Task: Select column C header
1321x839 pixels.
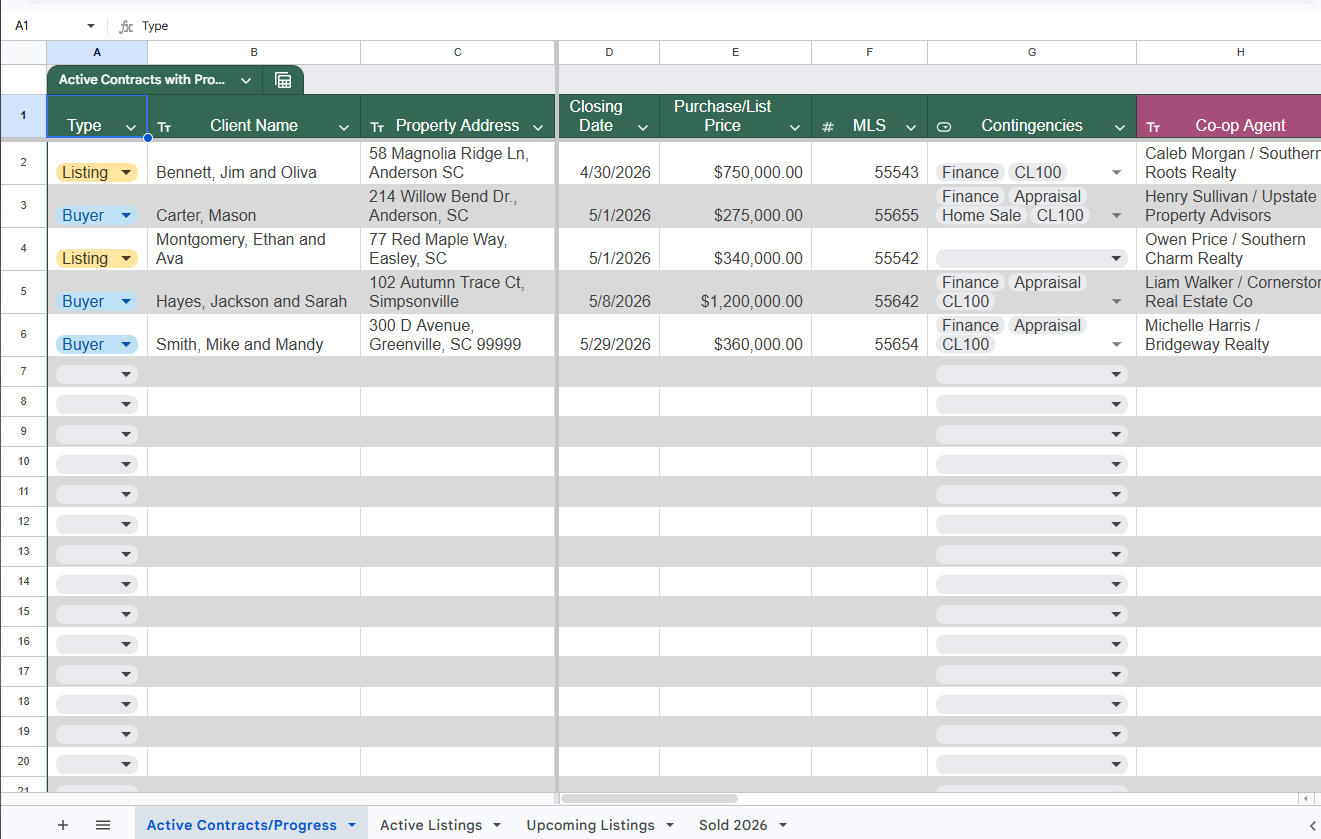Action: pos(457,52)
